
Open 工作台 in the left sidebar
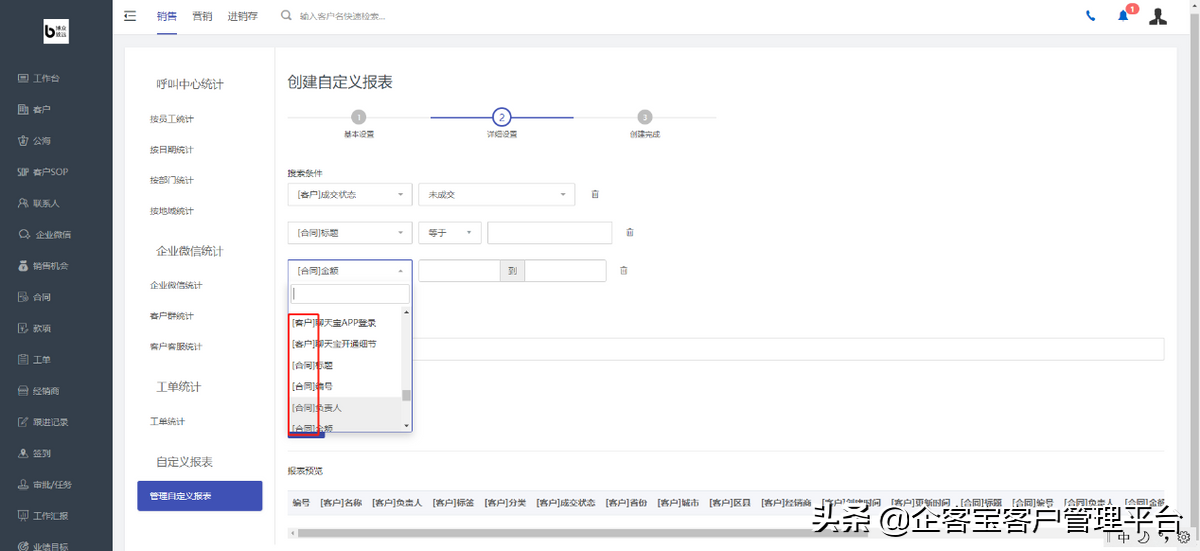(x=40, y=78)
